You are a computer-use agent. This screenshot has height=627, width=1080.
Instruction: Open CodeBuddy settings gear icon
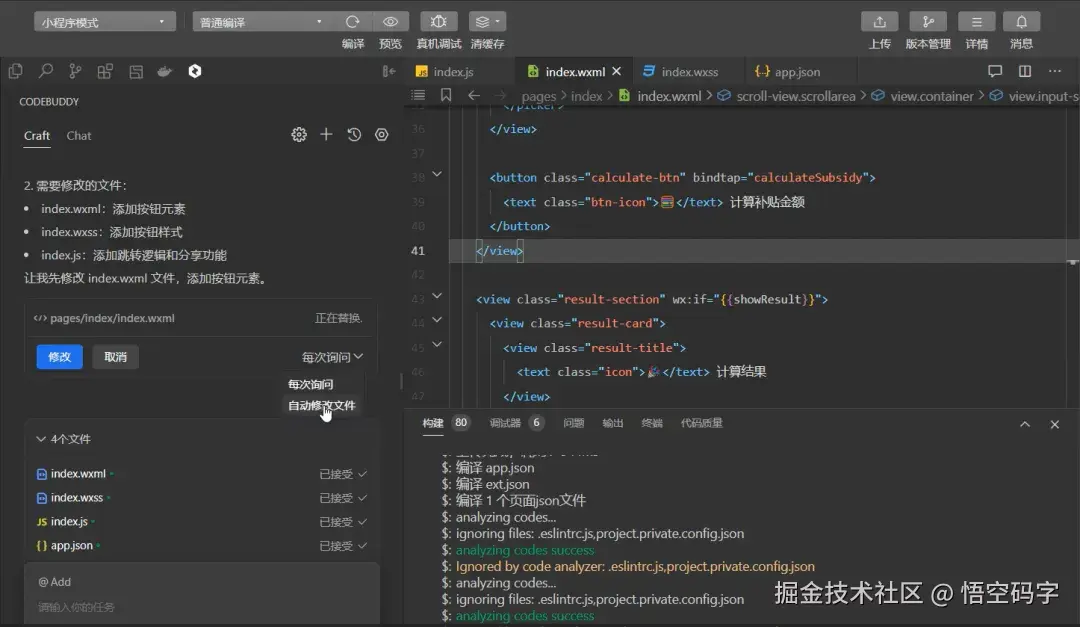click(299, 134)
